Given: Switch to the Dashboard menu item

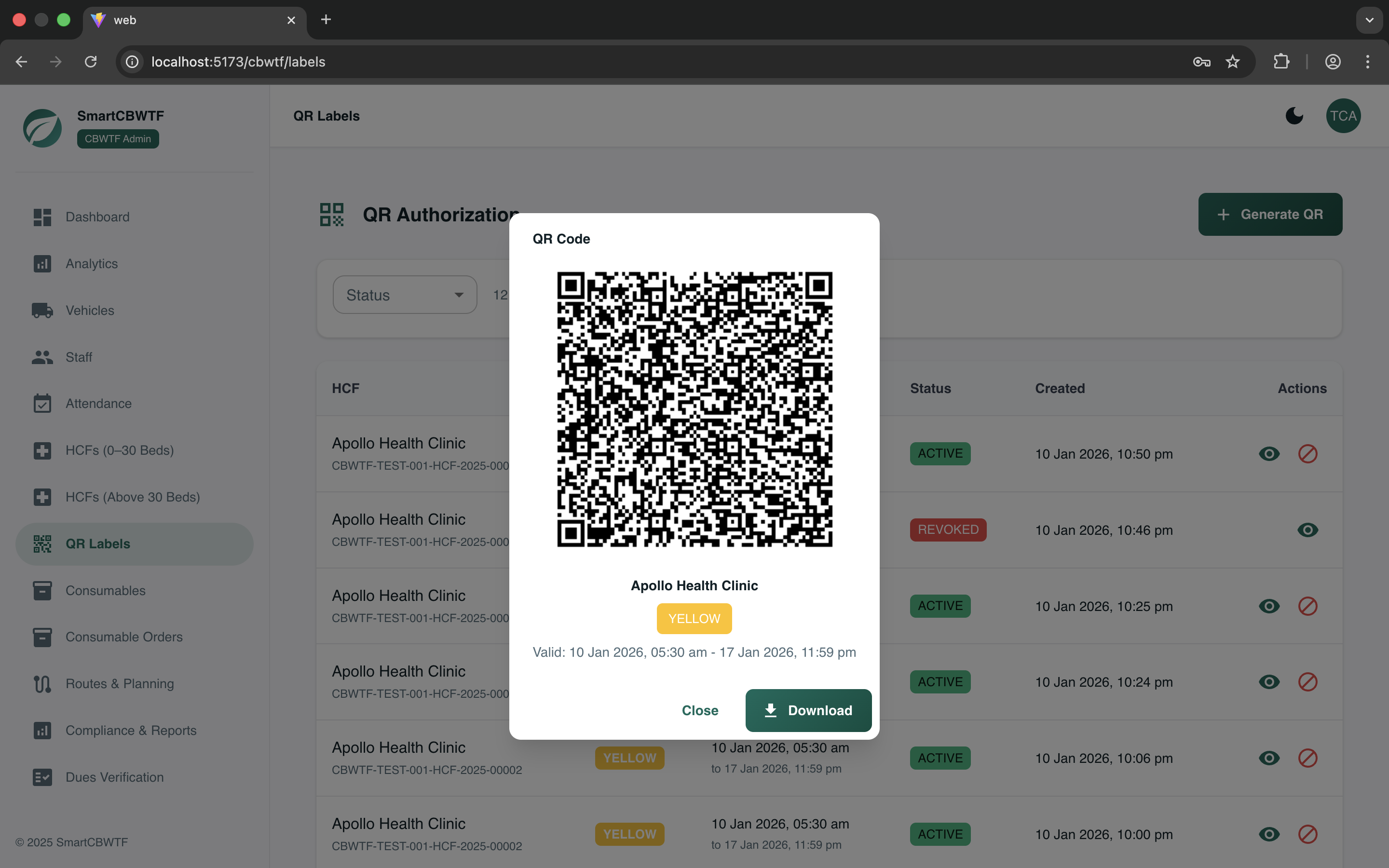Looking at the screenshot, I should (97, 217).
